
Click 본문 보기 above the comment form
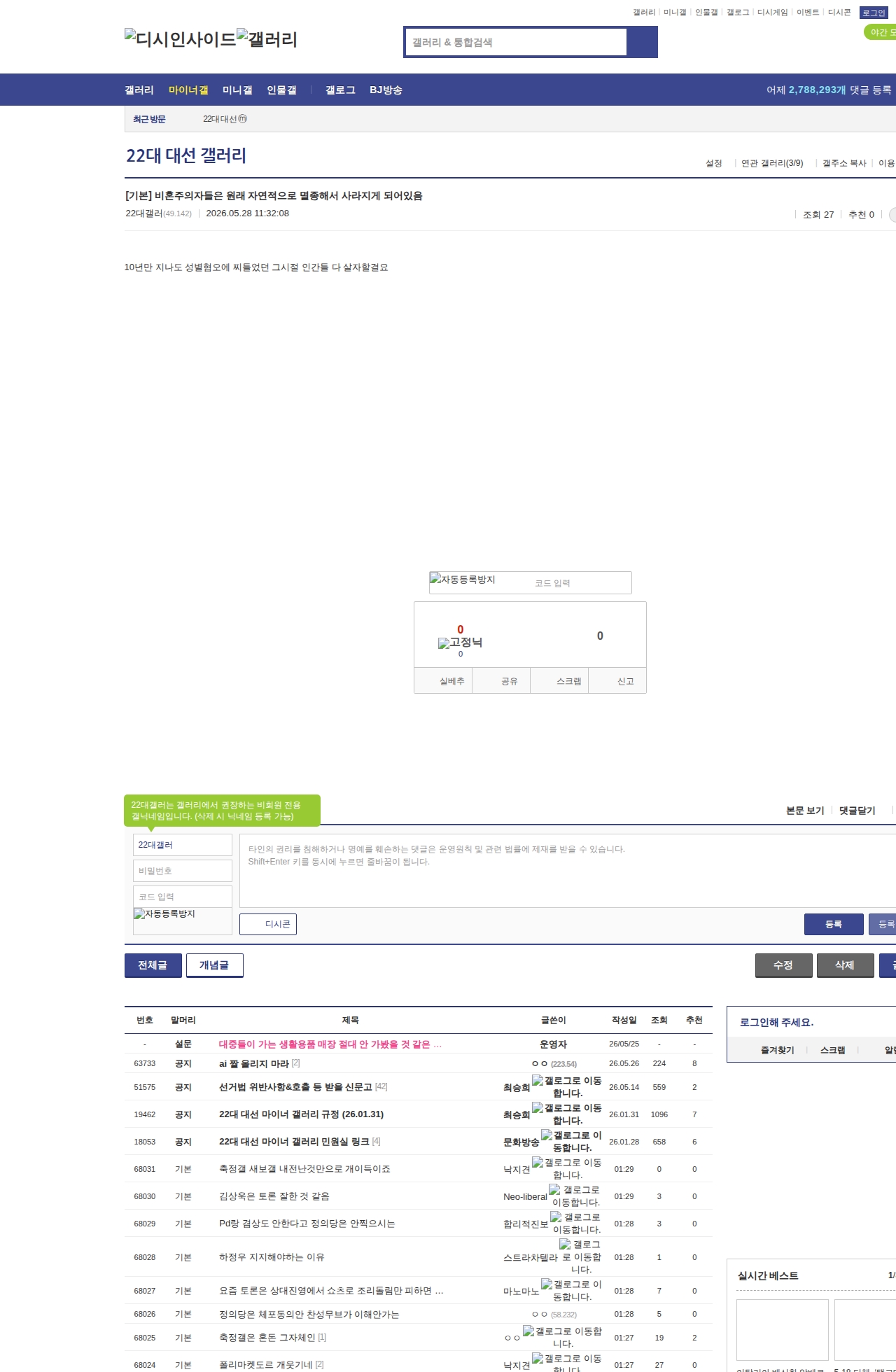click(x=805, y=810)
